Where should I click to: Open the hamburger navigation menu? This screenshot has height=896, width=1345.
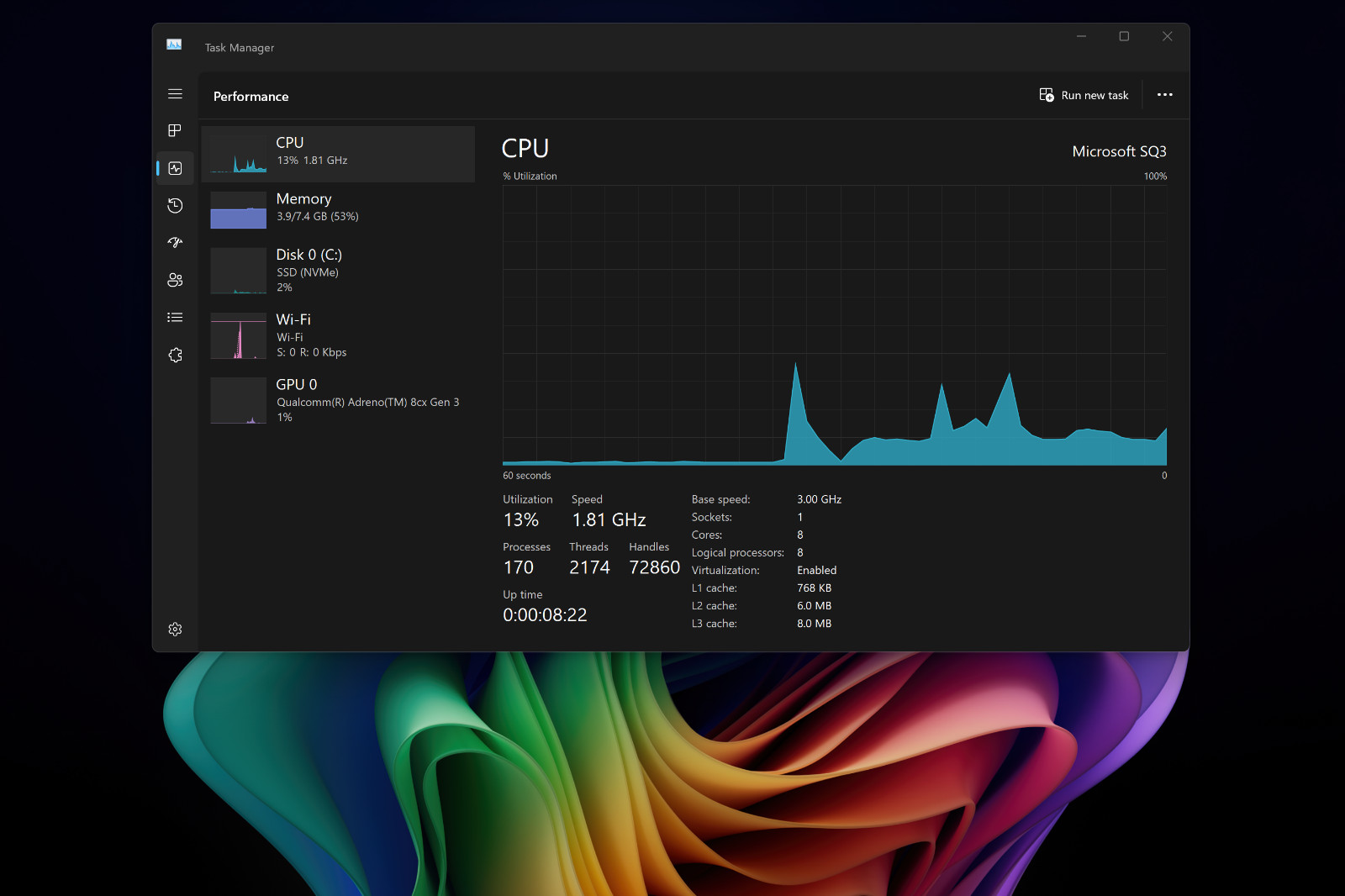pyautogui.click(x=175, y=94)
